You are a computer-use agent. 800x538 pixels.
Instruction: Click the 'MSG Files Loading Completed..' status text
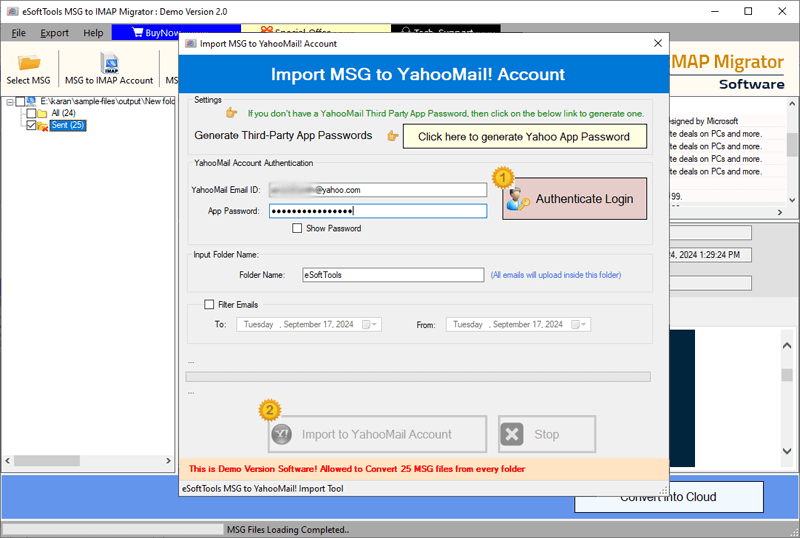288,530
